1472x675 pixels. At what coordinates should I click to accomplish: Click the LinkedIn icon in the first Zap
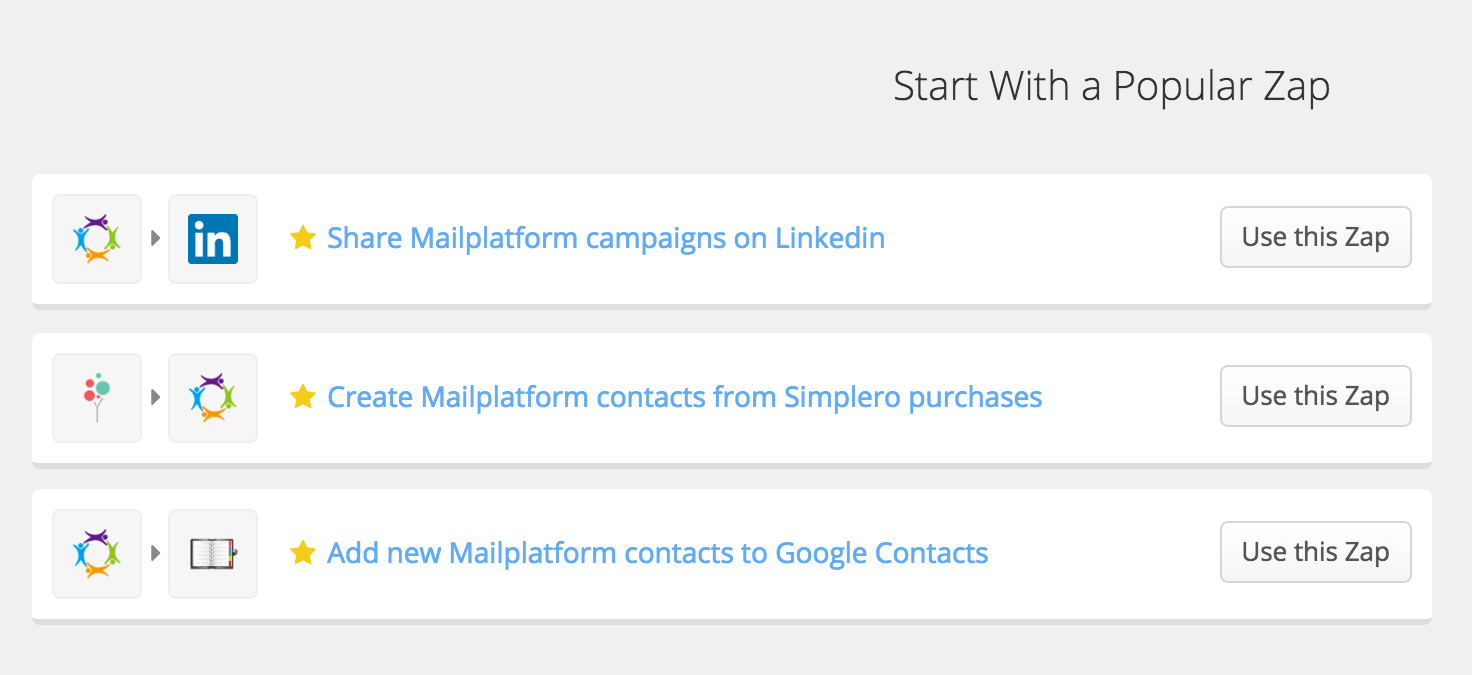click(x=213, y=239)
